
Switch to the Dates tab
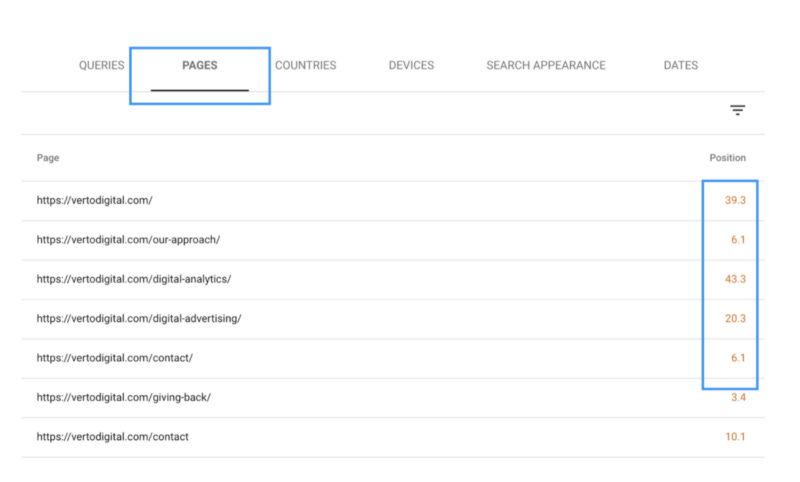tap(681, 65)
